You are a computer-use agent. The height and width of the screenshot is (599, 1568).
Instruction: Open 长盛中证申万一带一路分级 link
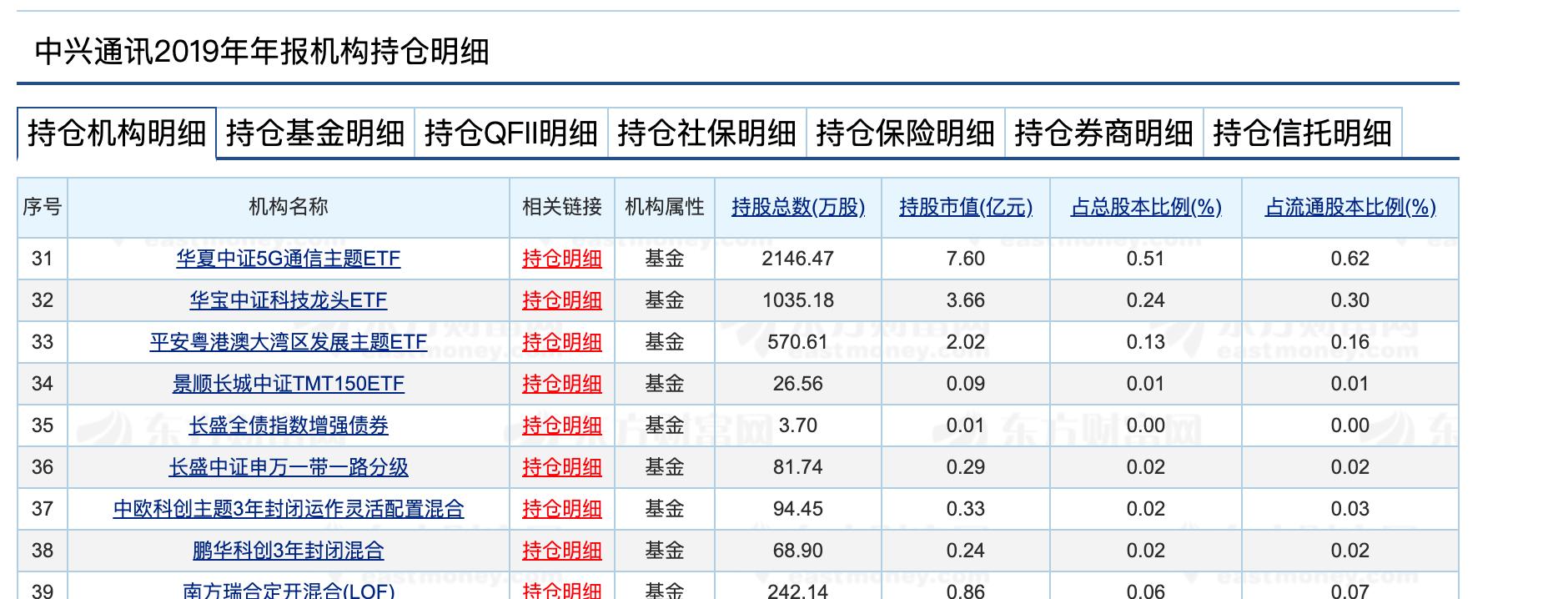tap(289, 467)
